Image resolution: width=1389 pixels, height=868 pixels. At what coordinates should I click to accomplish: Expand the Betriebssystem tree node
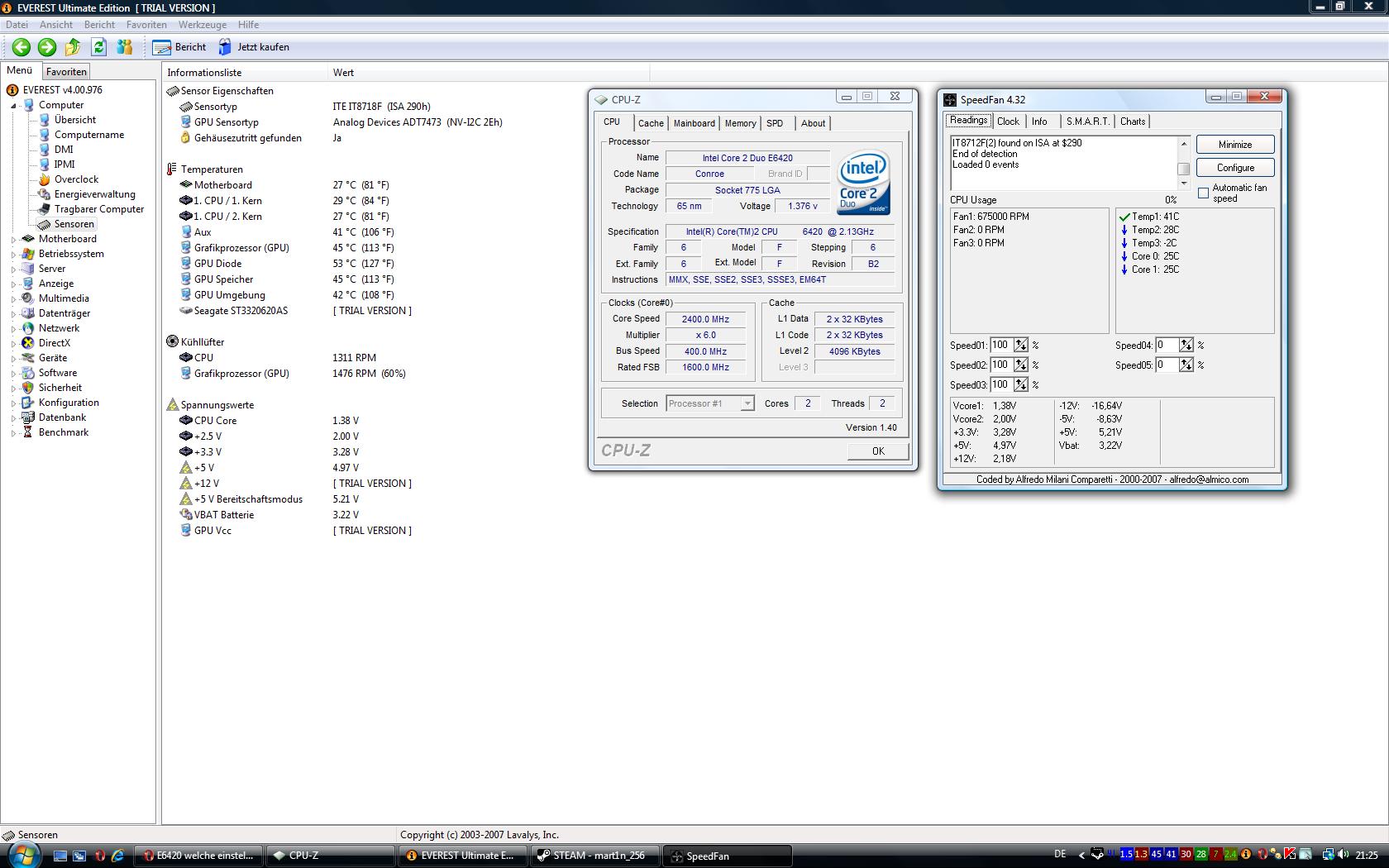[13, 255]
